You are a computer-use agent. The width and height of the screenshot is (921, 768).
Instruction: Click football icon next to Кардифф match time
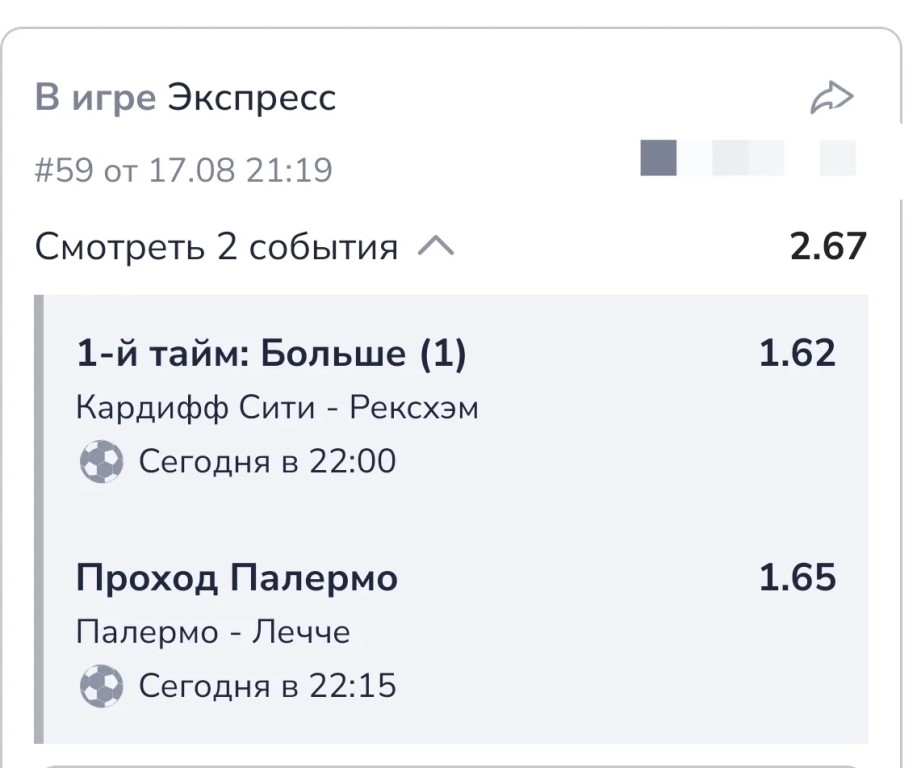tap(101, 462)
